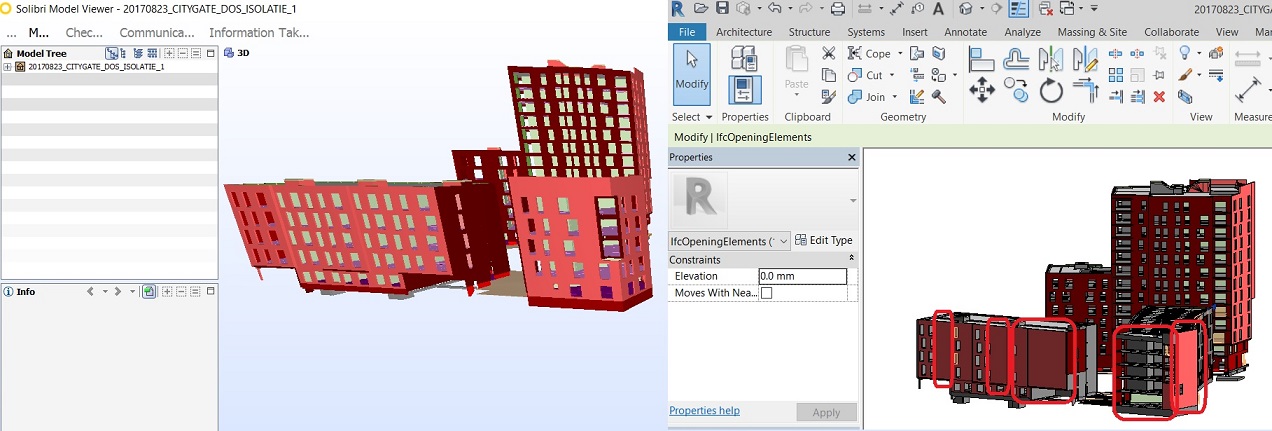The image size is (1272, 431).
Task: Open the Customize Quick Access Toolbar dropdown
Action: pos(1095,9)
